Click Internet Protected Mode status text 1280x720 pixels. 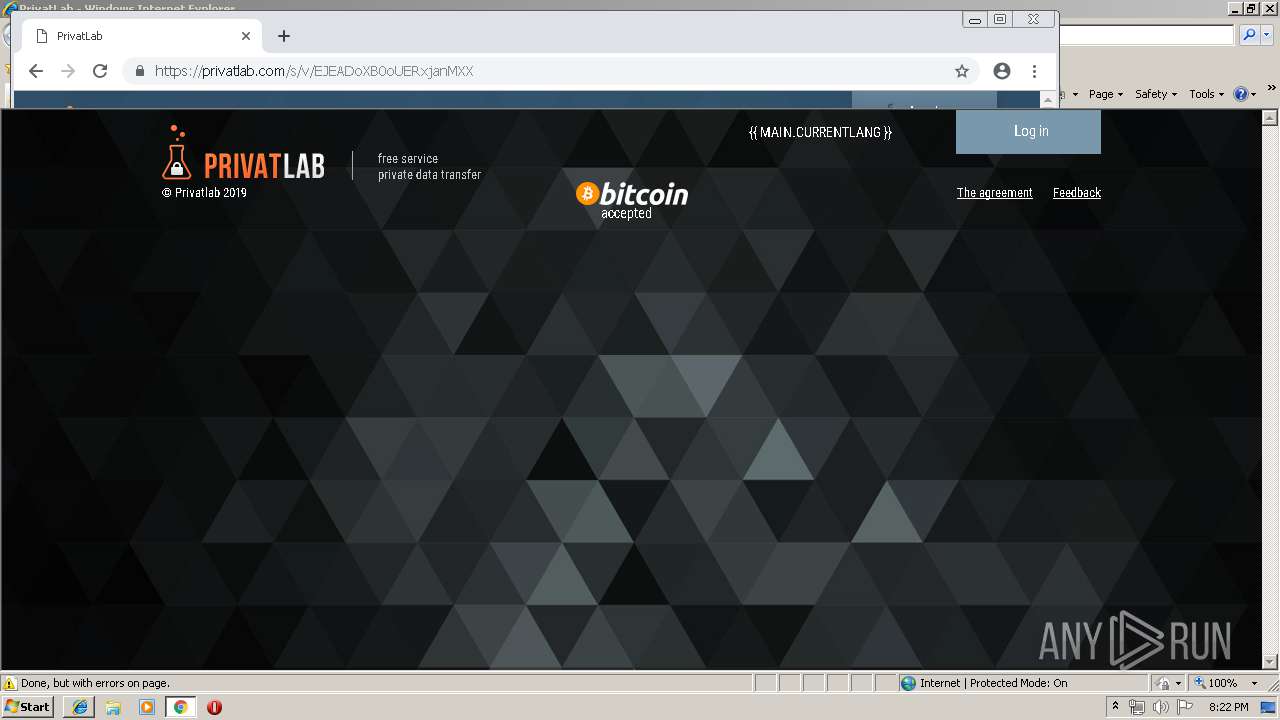[x=993, y=683]
